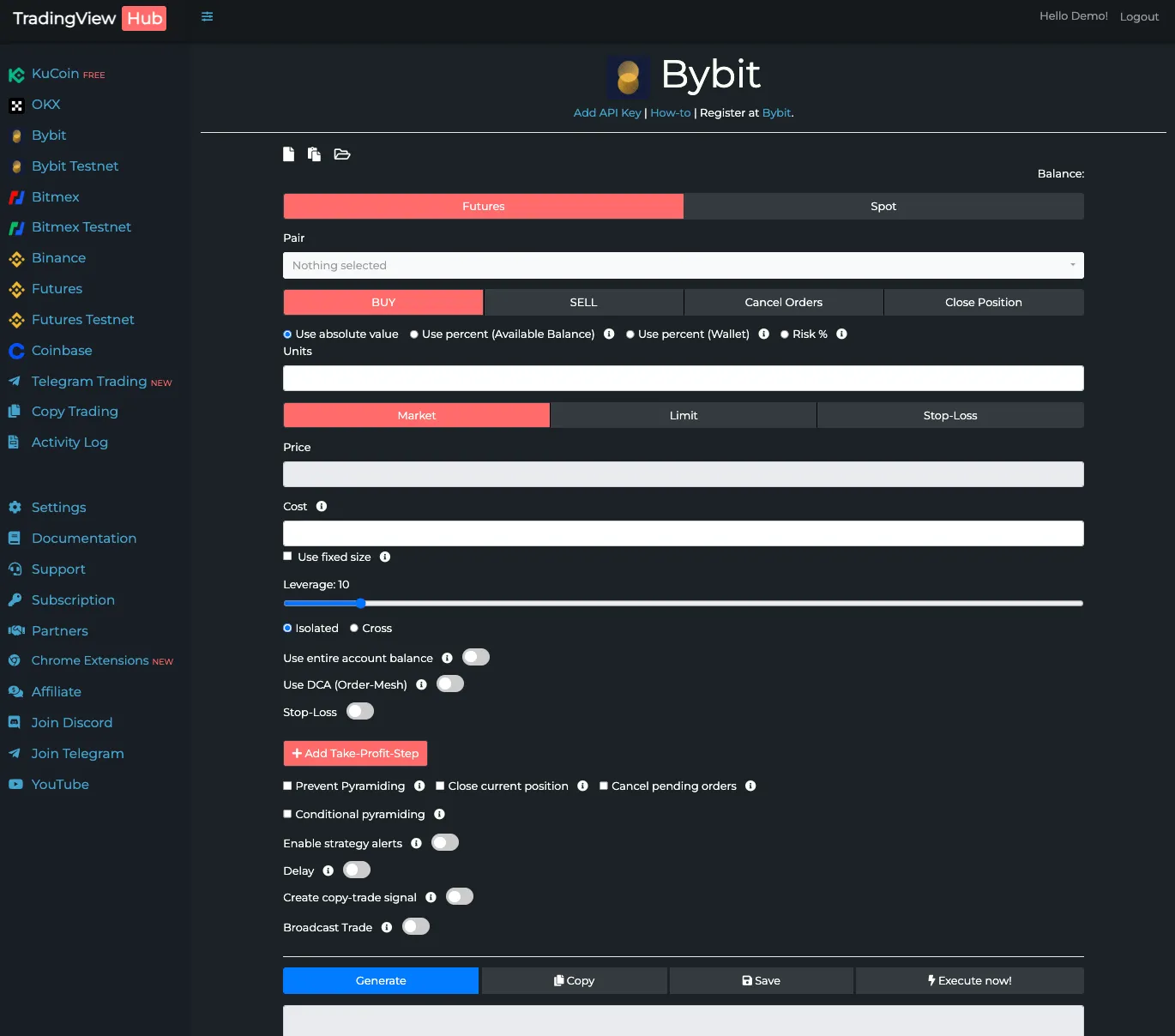The image size is (1175, 1036).
Task: Click the info icon next to Cost
Action: tap(322, 507)
